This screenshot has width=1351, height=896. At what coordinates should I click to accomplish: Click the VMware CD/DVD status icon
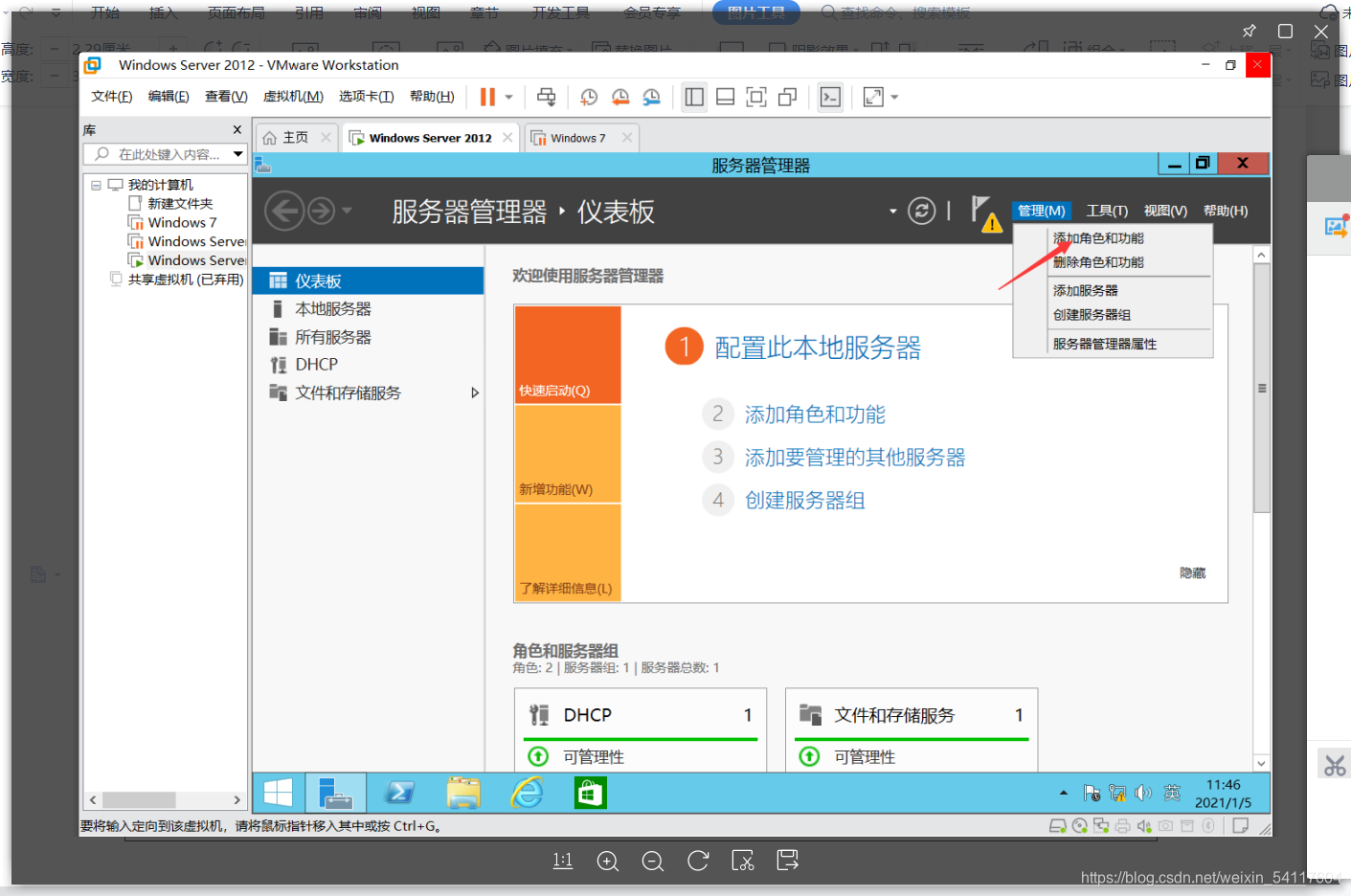click(1080, 826)
